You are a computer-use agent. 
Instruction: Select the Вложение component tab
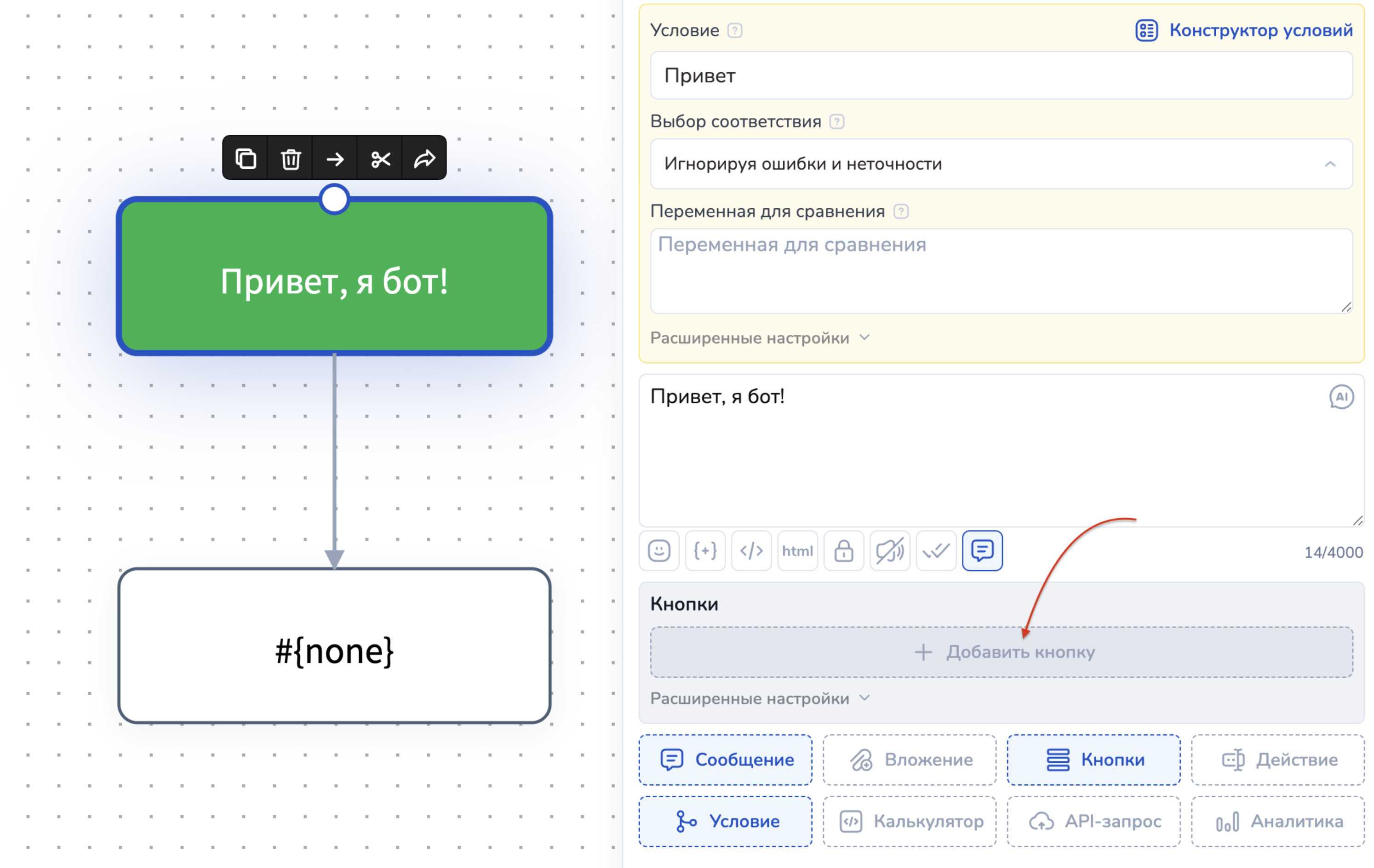pos(910,759)
